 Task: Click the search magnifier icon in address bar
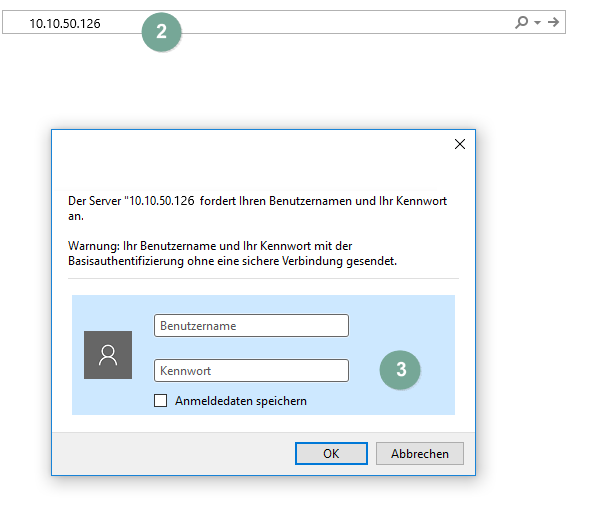pyautogui.click(x=521, y=22)
